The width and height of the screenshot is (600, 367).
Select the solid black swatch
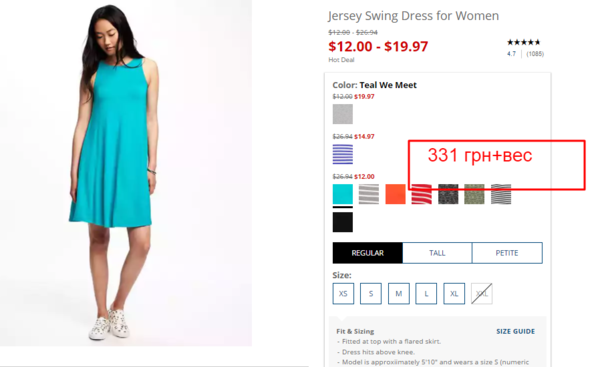point(342,222)
